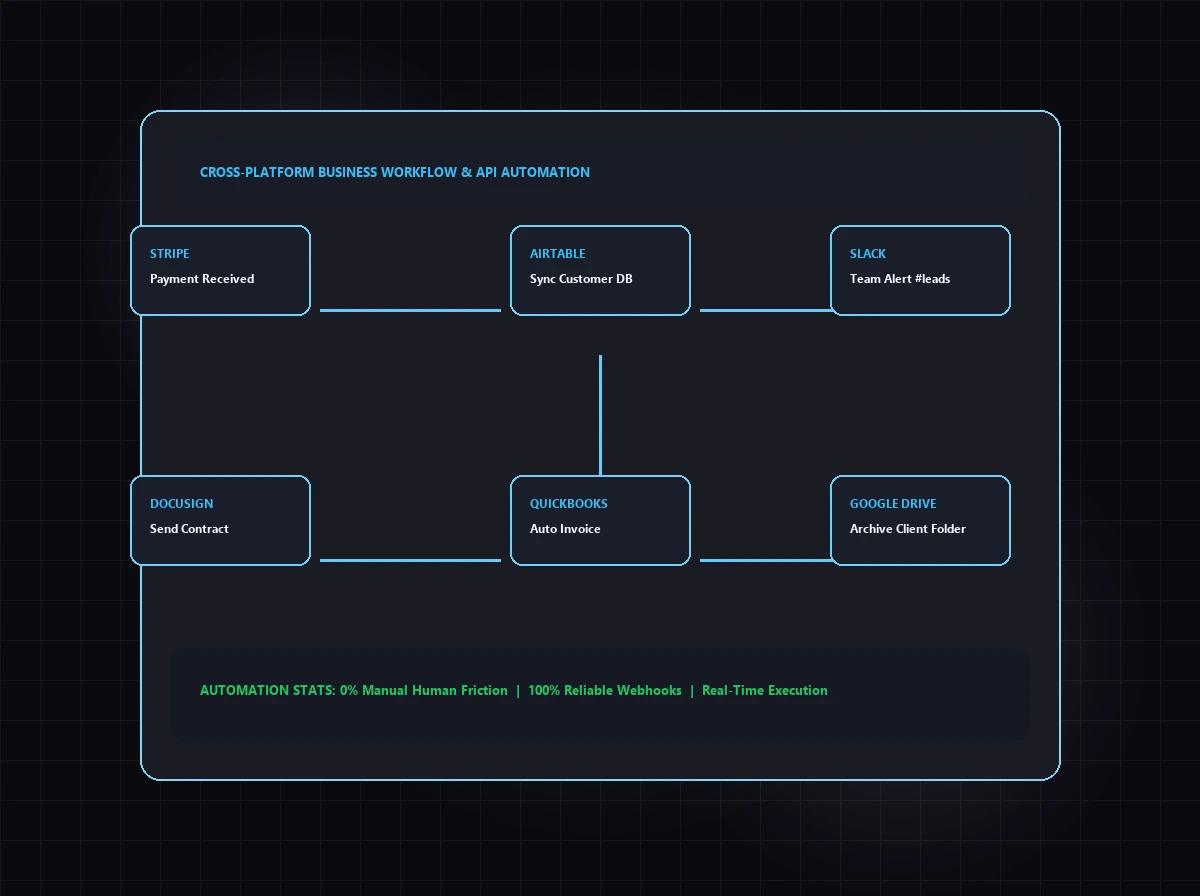Click '100% Reliable Webhooks' stat

[x=605, y=690]
